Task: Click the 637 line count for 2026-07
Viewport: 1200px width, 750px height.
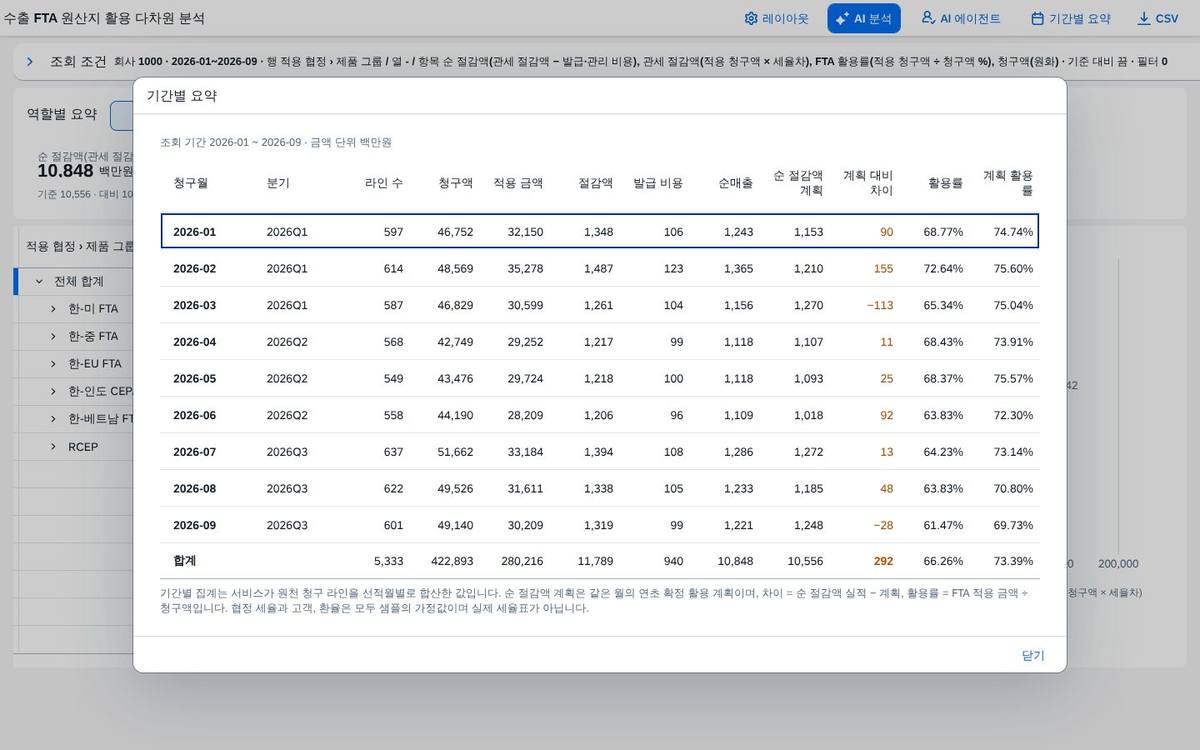Action: point(393,452)
